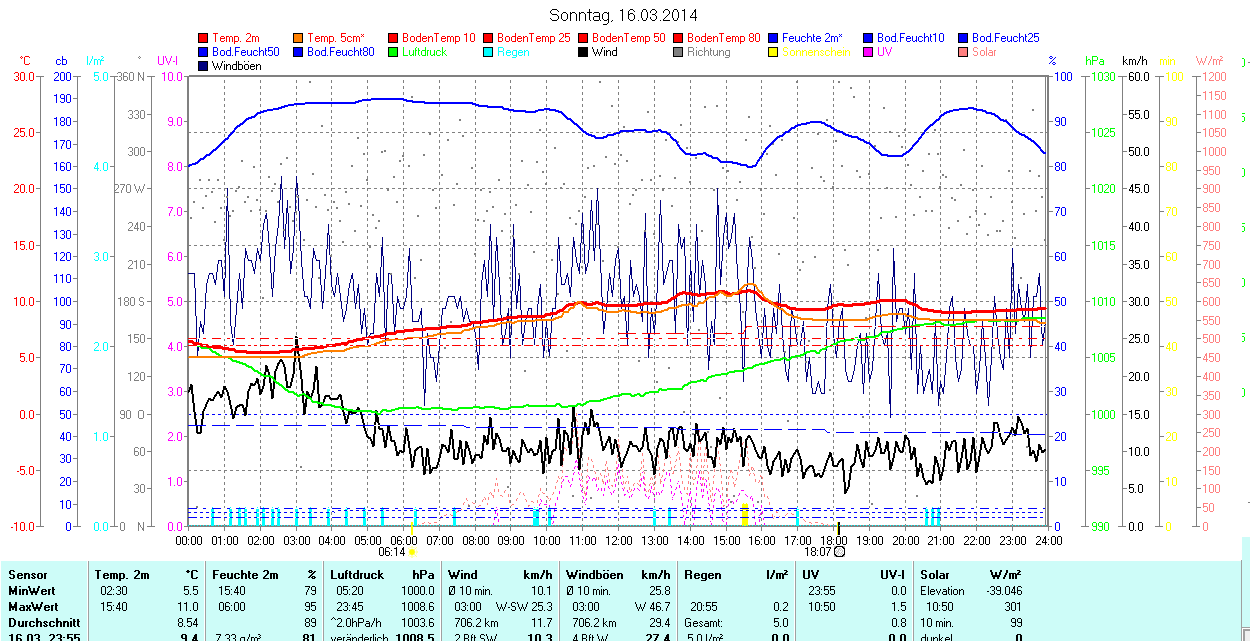Image resolution: width=1250 pixels, height=641 pixels.
Task: Click the MaxWert row label
Action: (x=32, y=607)
